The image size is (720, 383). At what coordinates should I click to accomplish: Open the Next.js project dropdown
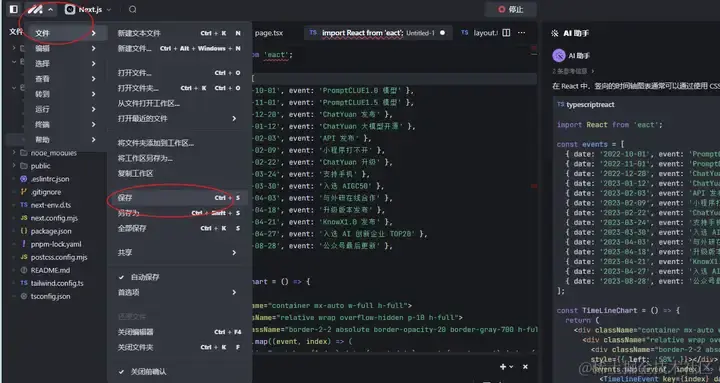click(88, 9)
